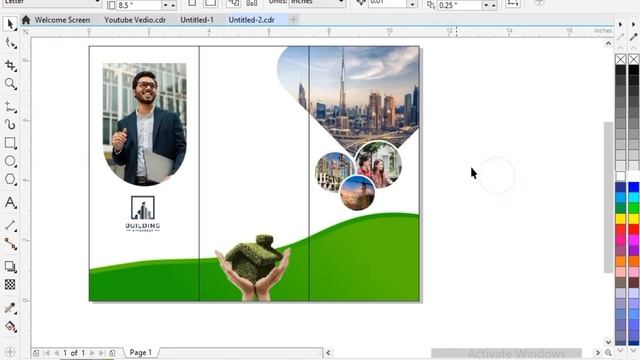Select the Building logo on the brochure
The width and height of the screenshot is (640, 360).
click(x=142, y=214)
